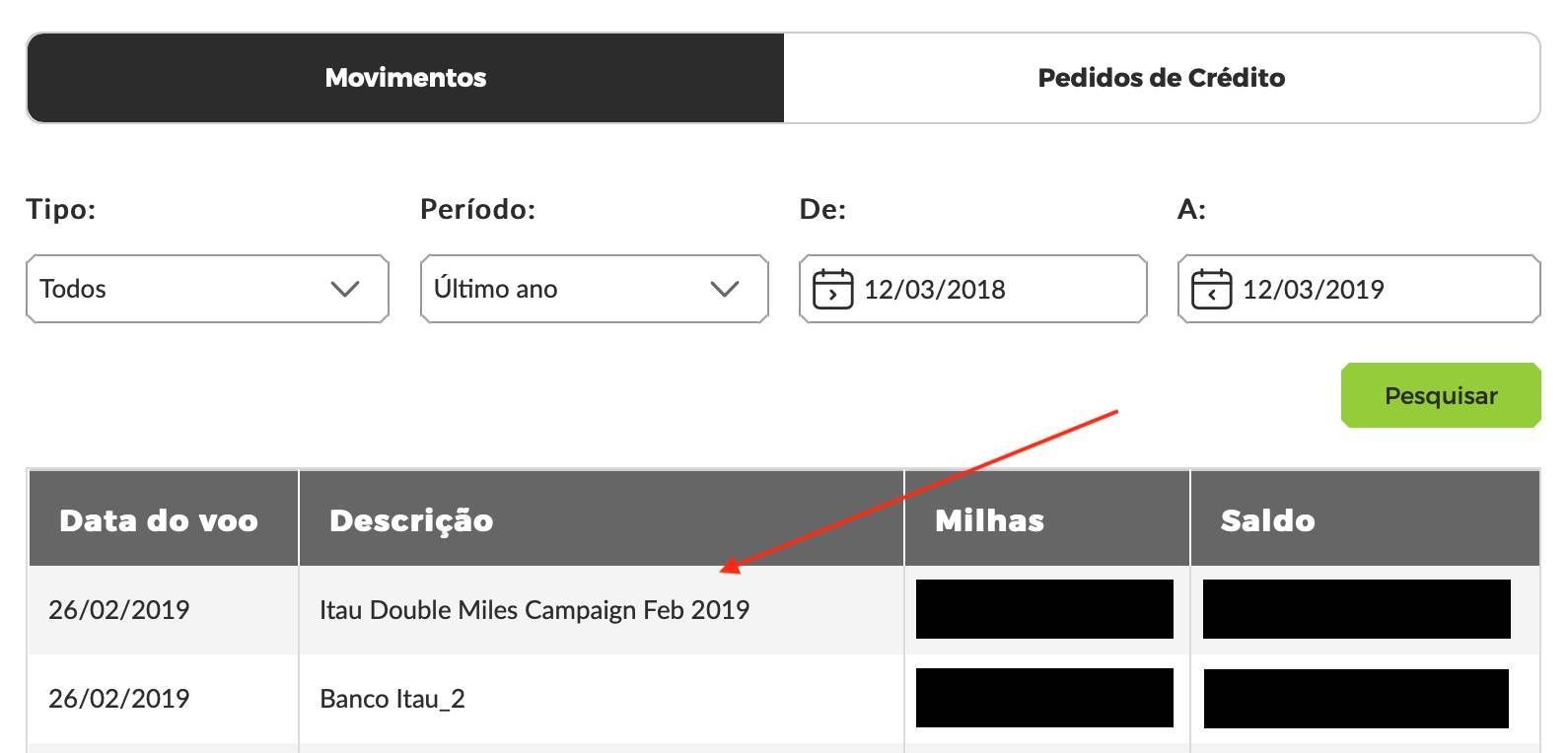This screenshot has height=753, width=1568.
Task: Select the Itau Double Miles Campaign row
Action: (784, 610)
